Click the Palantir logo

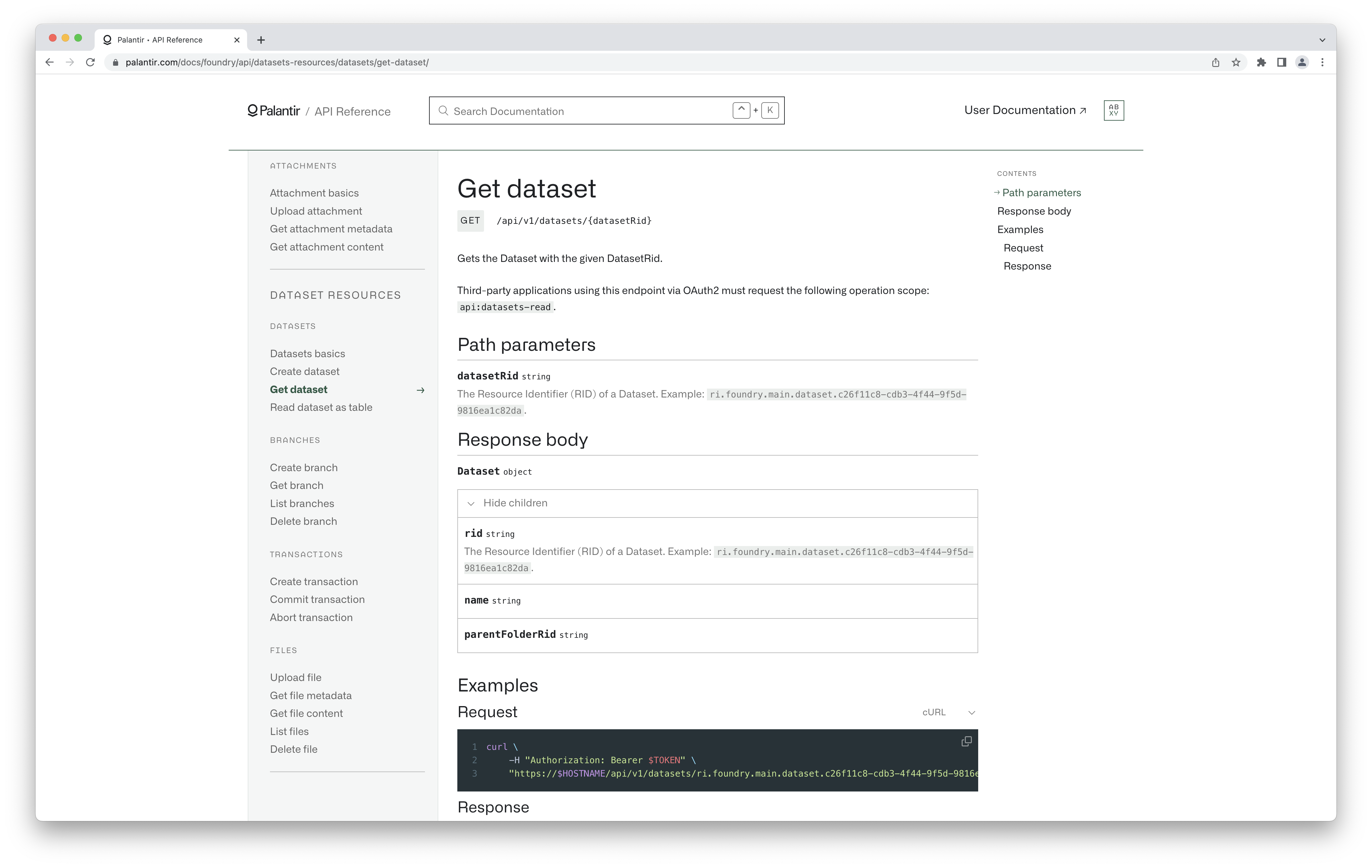(273, 110)
